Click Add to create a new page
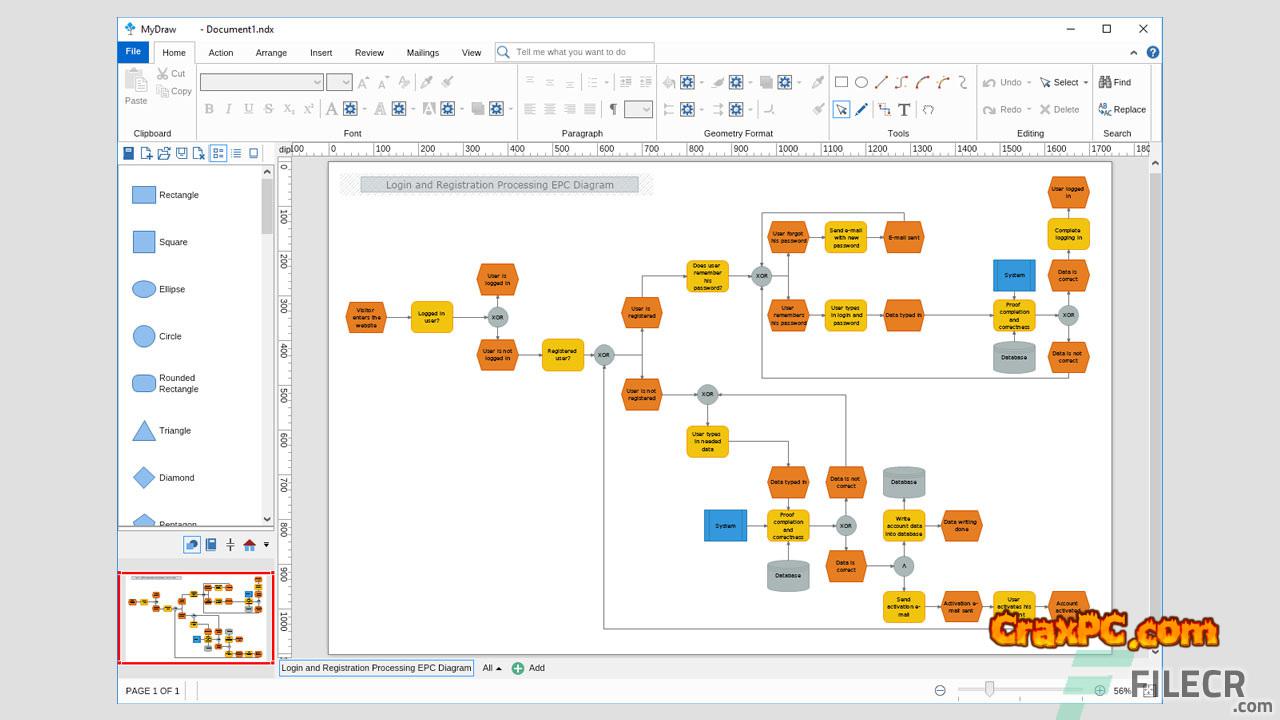1280x720 pixels. 528,668
